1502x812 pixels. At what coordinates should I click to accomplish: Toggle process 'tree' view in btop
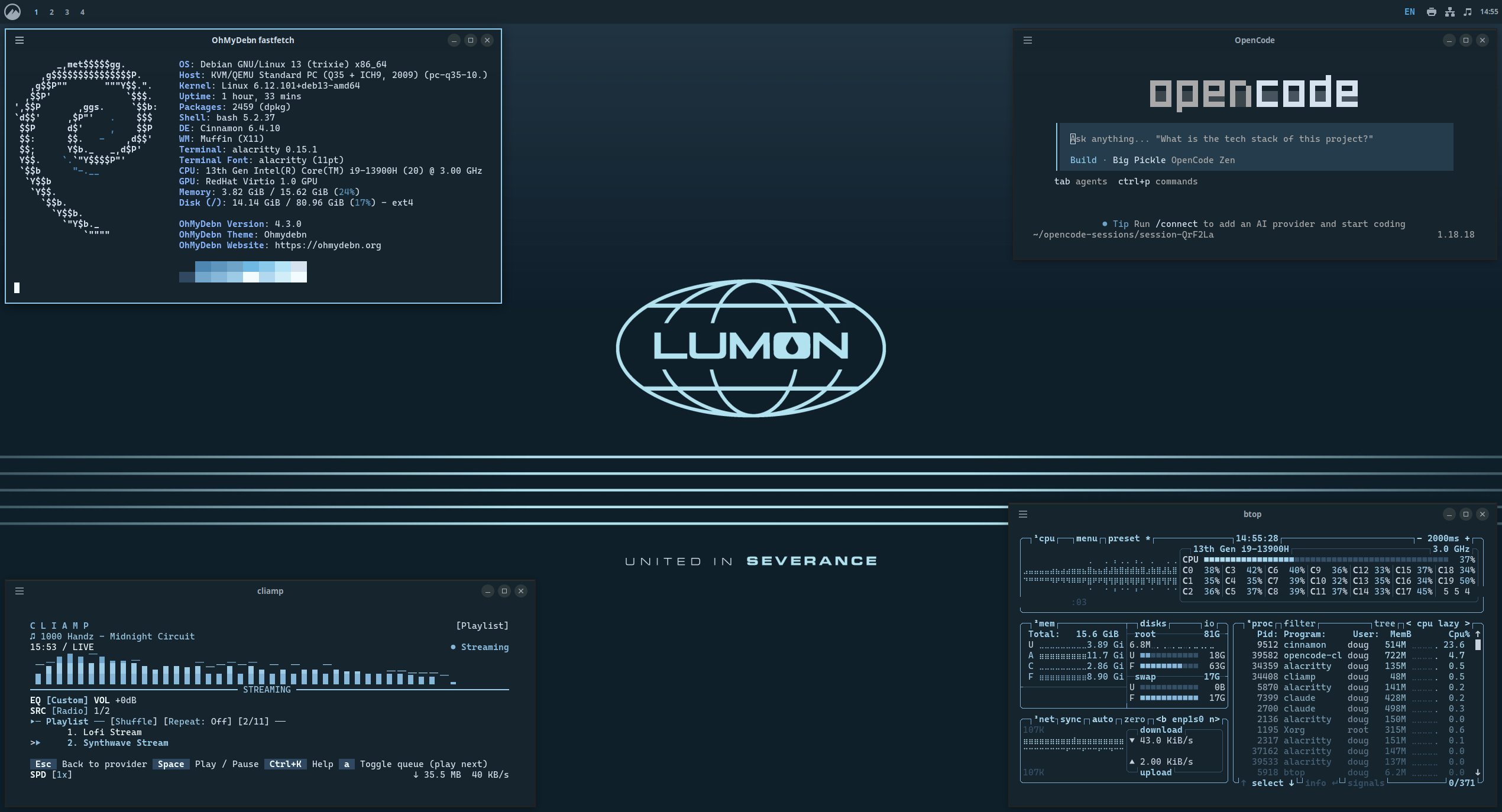(x=1384, y=623)
